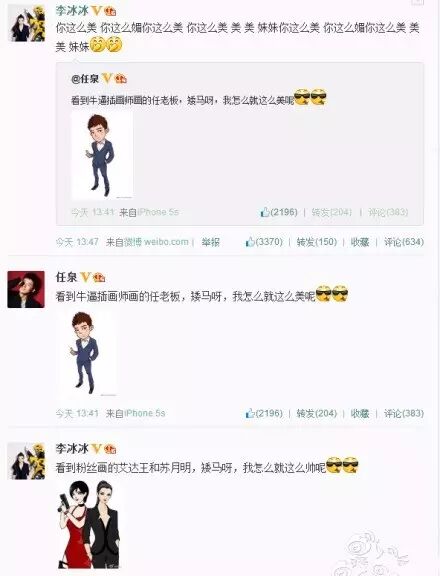Open 评论(383) on Ren Quan's post
This screenshot has height=576, width=440.
404,413
